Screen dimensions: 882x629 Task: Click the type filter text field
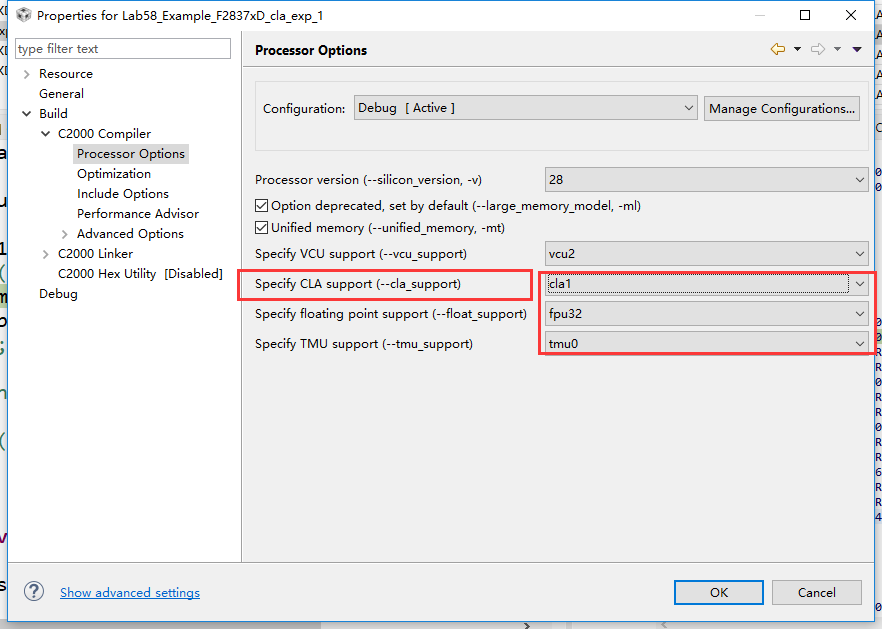click(x=123, y=49)
